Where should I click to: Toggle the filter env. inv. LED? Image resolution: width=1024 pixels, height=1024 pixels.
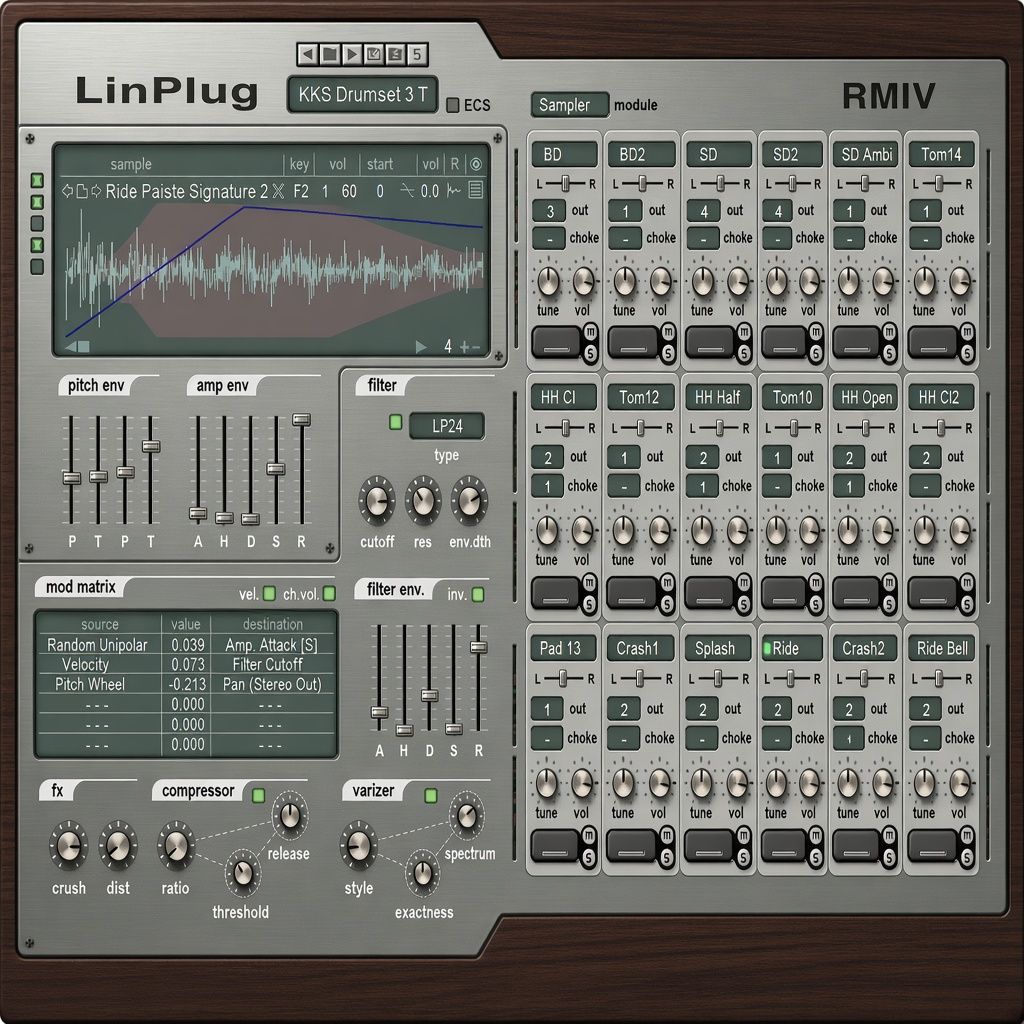(x=478, y=594)
